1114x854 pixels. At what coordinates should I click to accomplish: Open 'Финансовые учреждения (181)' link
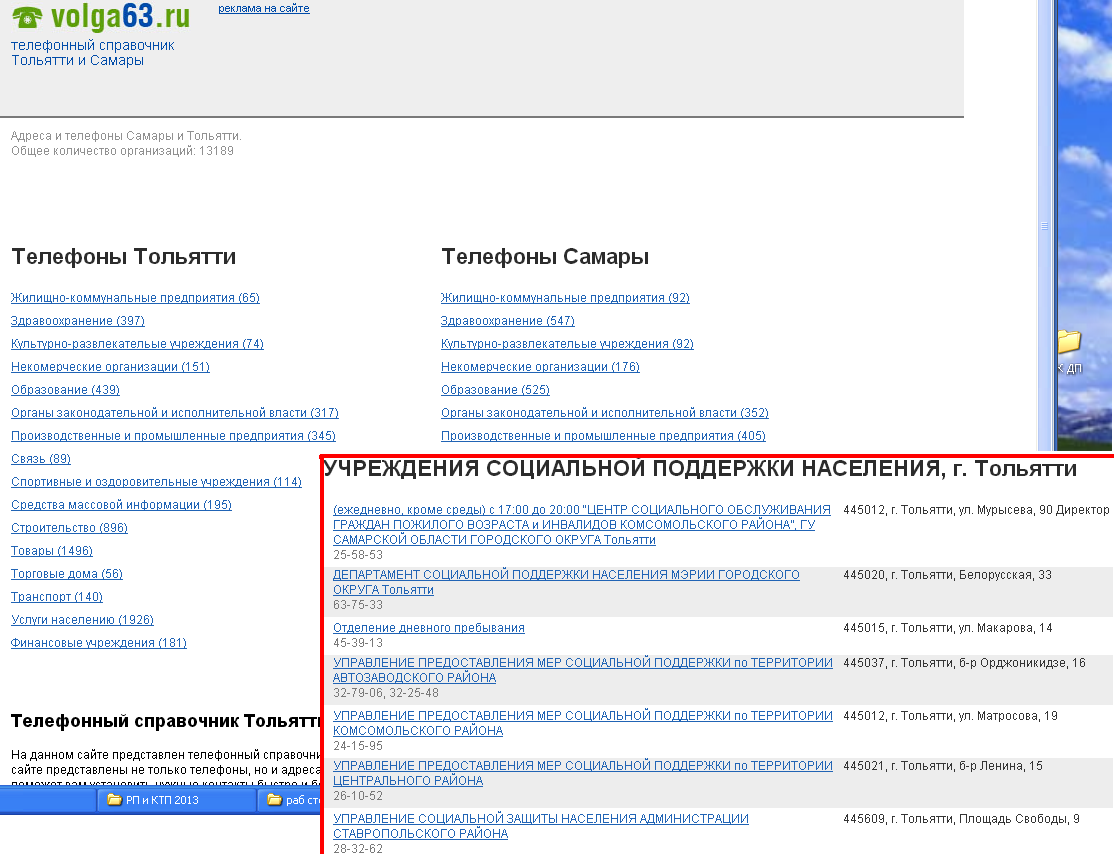click(99, 643)
